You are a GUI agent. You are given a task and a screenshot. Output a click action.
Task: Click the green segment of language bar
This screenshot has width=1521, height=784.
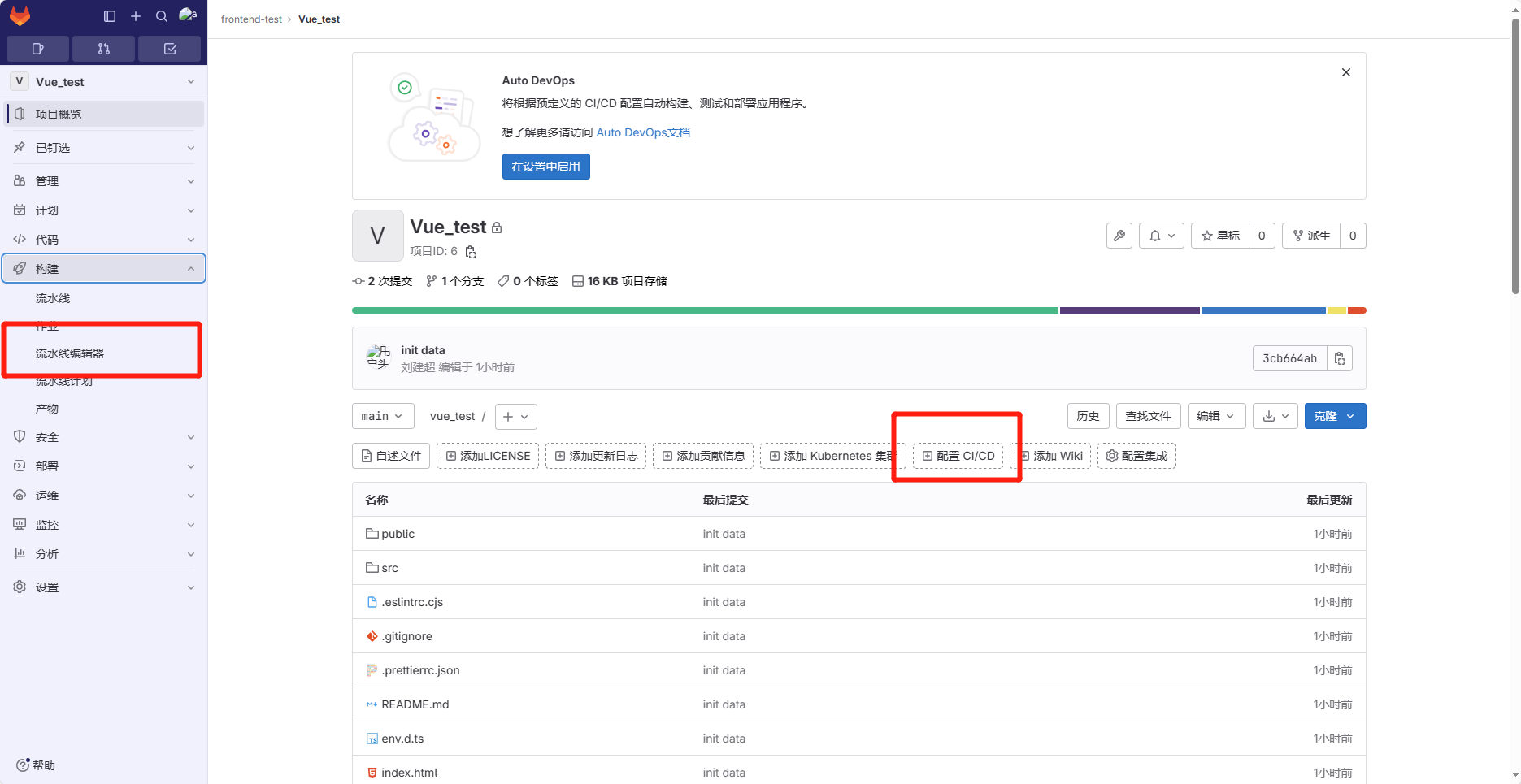[705, 310]
